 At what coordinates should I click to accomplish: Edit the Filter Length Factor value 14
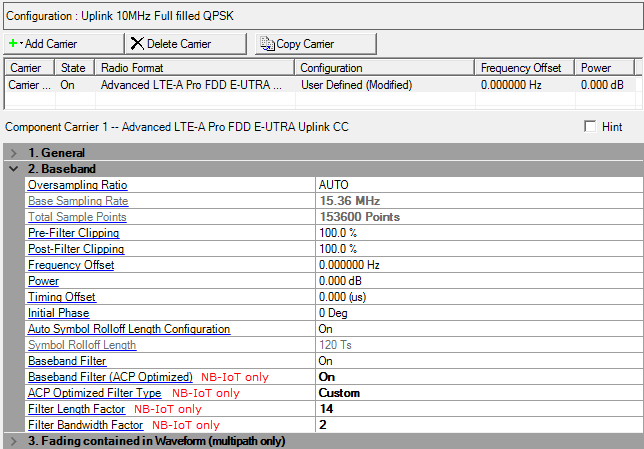(479, 409)
